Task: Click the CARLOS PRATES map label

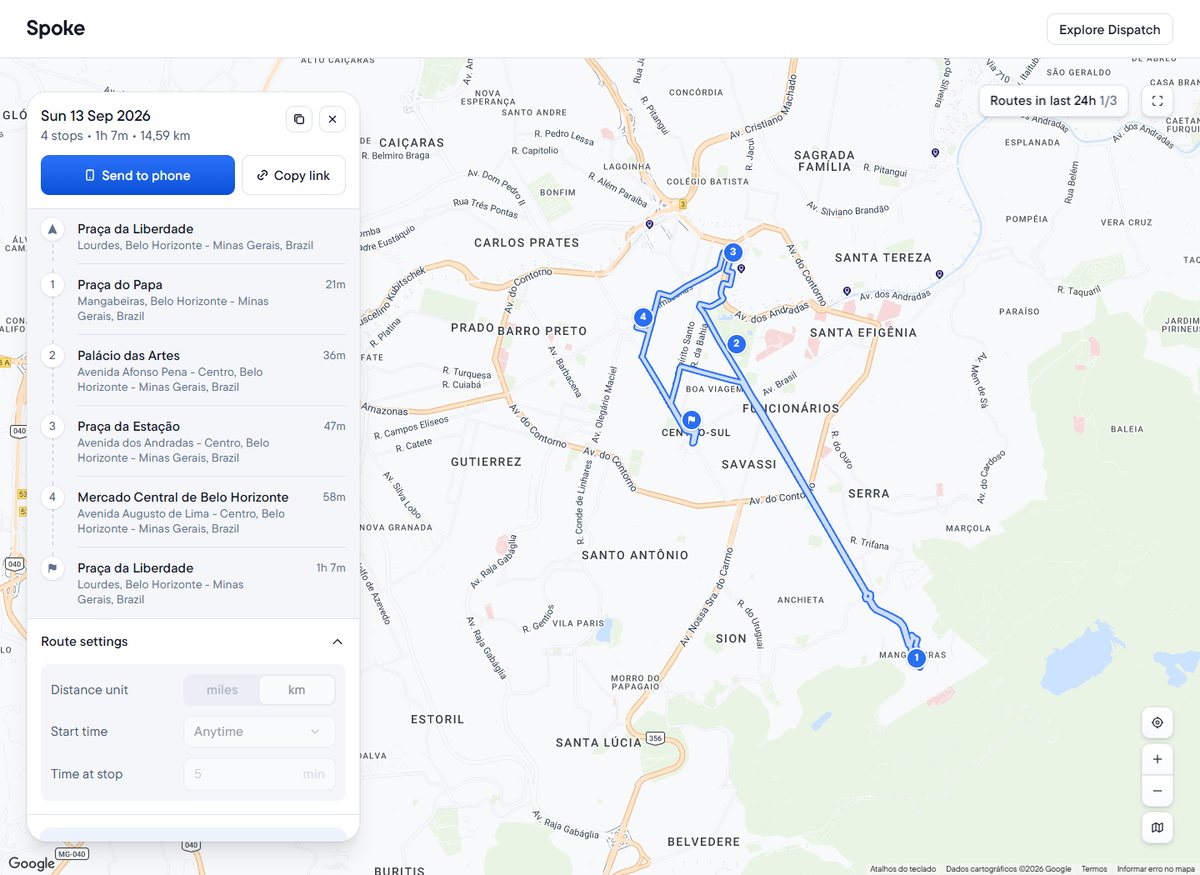Action: click(x=527, y=243)
